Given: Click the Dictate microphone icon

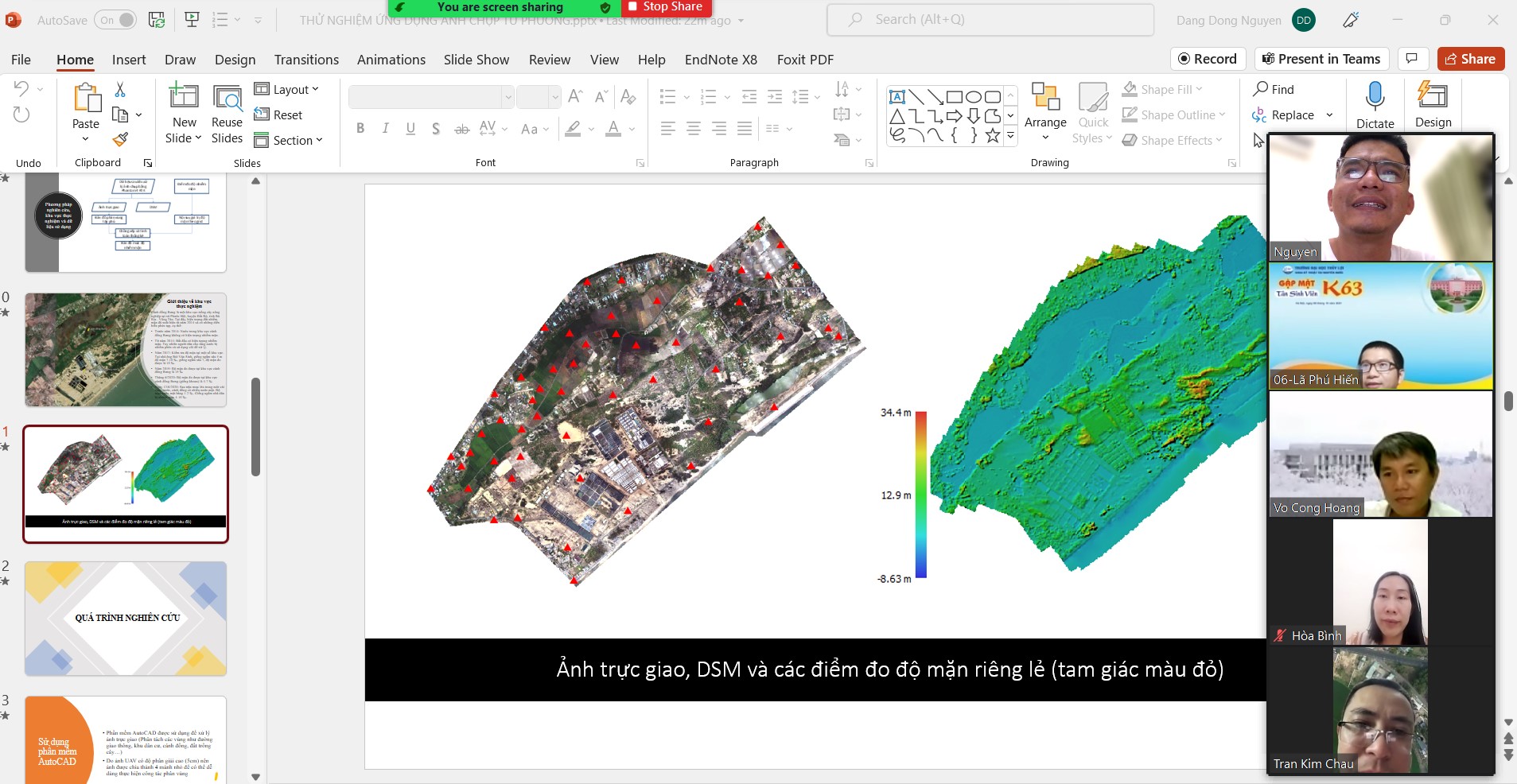Looking at the screenshot, I should coord(1375,98).
